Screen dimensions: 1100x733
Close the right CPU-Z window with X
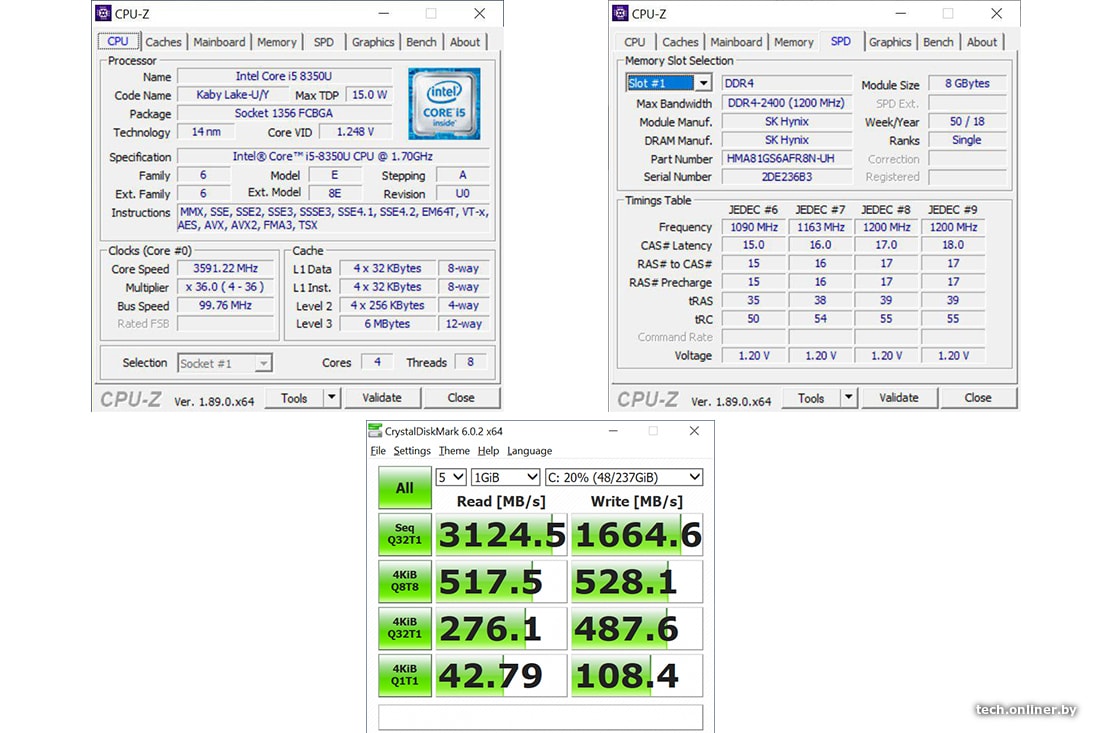coord(996,13)
